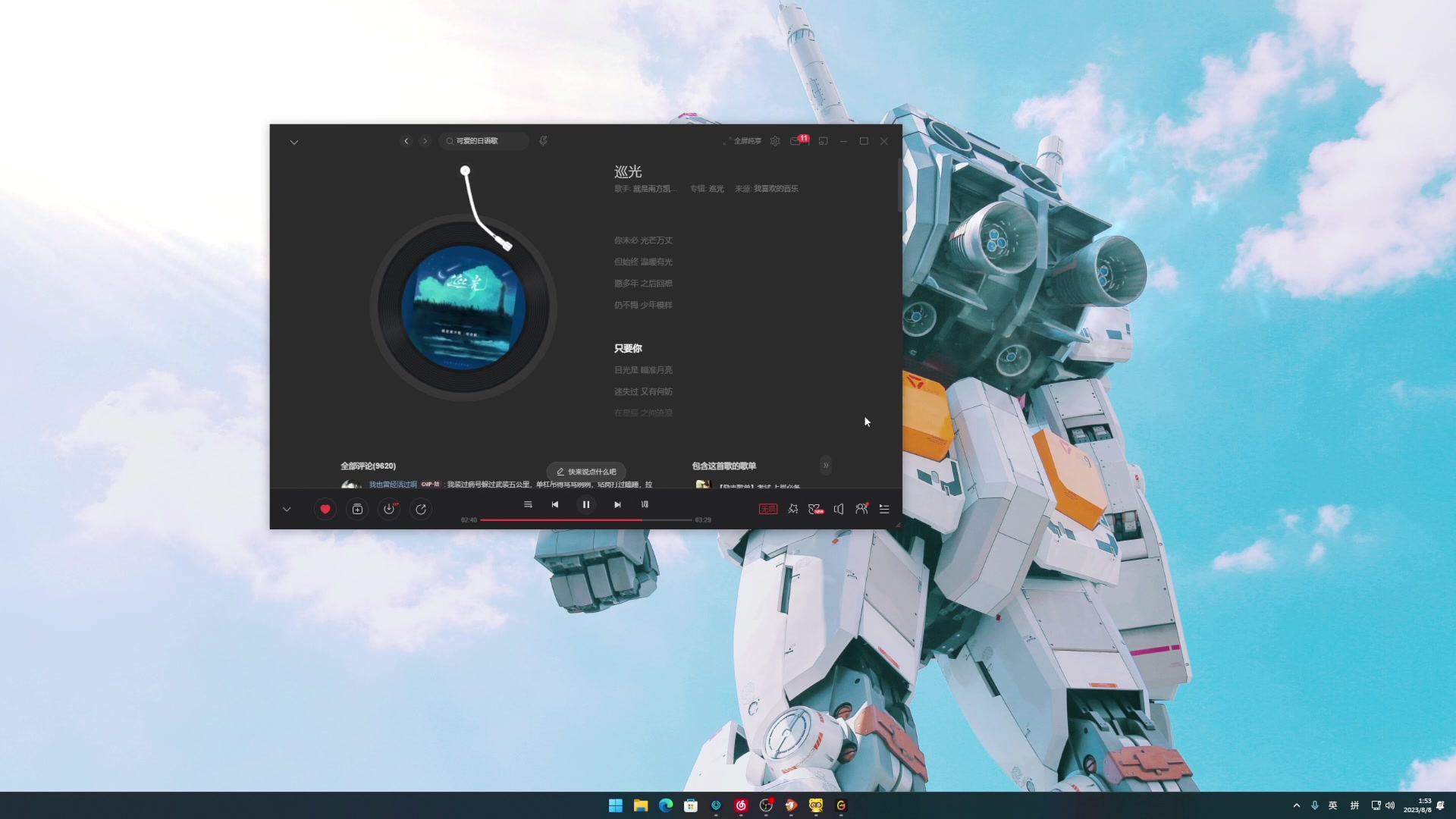Jump to lyric line 愿多年 之后回想
This screenshot has height=819, width=1456.
click(643, 284)
